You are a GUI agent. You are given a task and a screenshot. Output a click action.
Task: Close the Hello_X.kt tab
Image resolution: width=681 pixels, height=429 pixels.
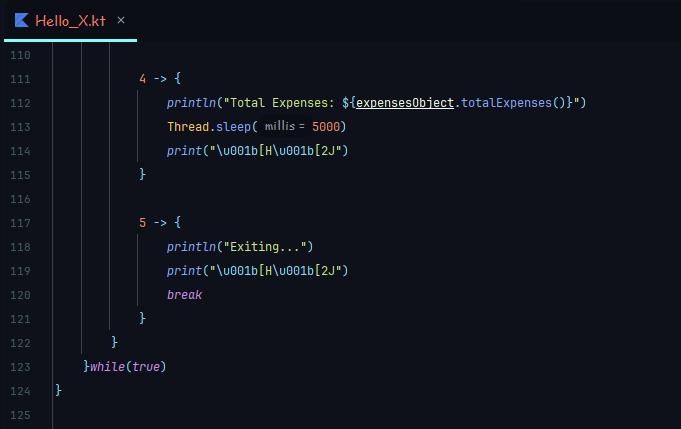pos(121,20)
